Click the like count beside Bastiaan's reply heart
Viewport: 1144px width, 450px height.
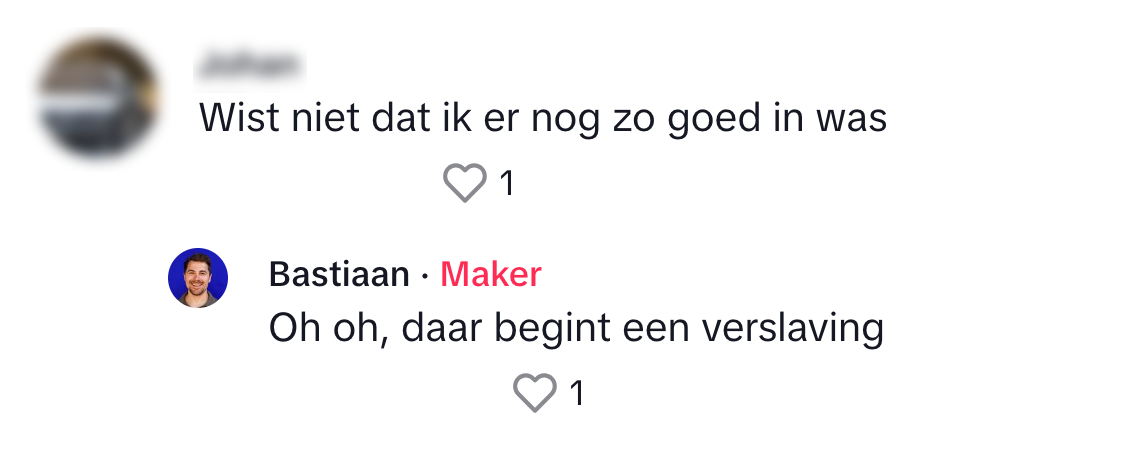[577, 394]
